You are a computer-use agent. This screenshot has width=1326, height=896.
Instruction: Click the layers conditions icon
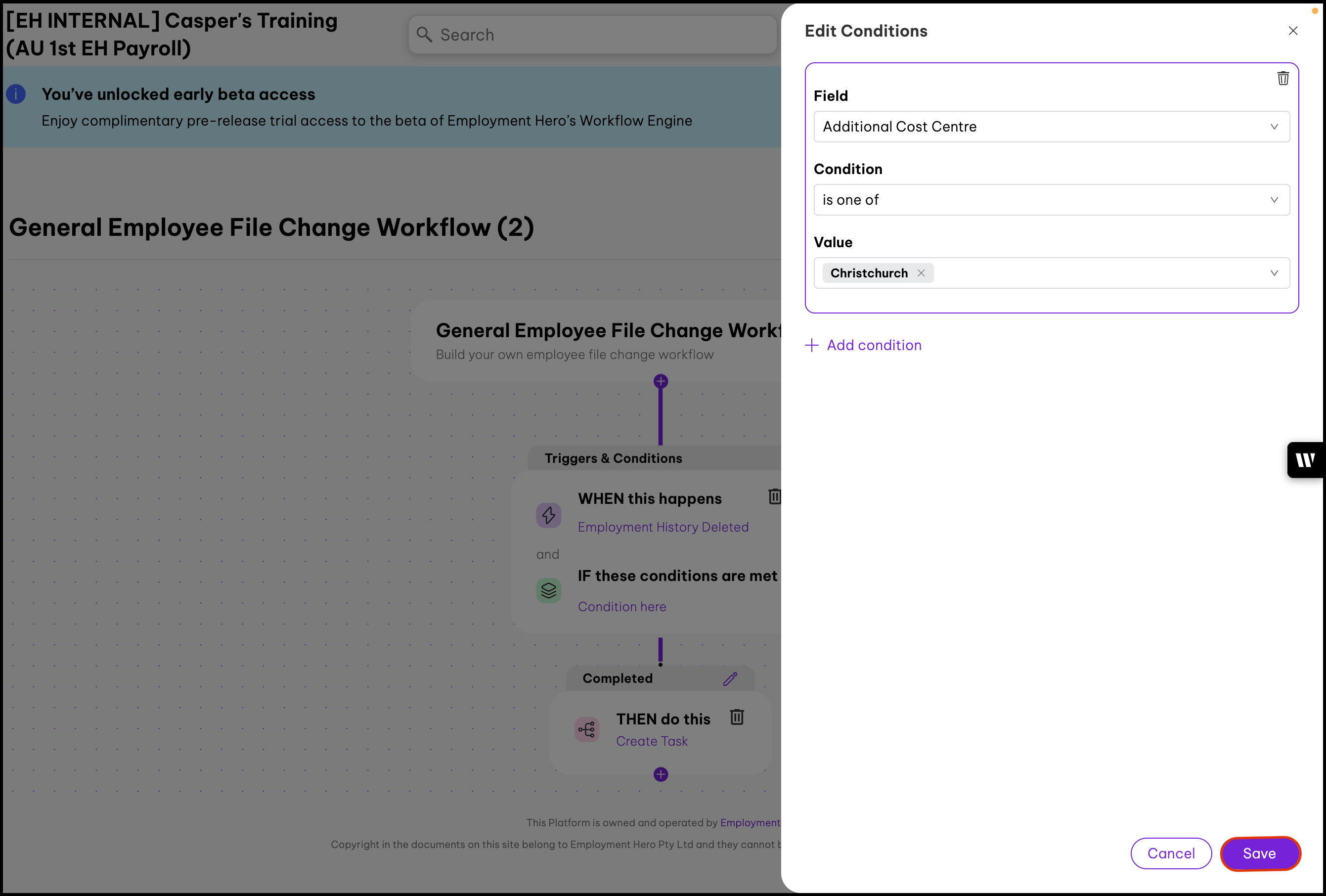(x=548, y=591)
